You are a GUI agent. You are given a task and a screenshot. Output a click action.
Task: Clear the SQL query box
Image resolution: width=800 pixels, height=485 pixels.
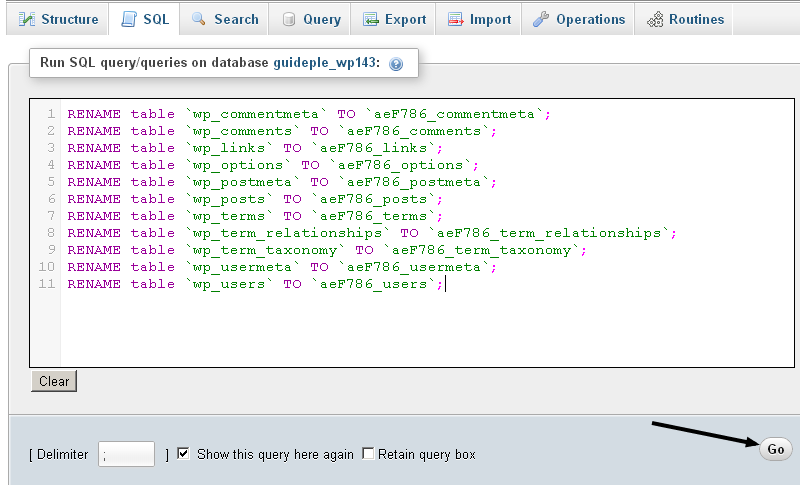(x=54, y=381)
